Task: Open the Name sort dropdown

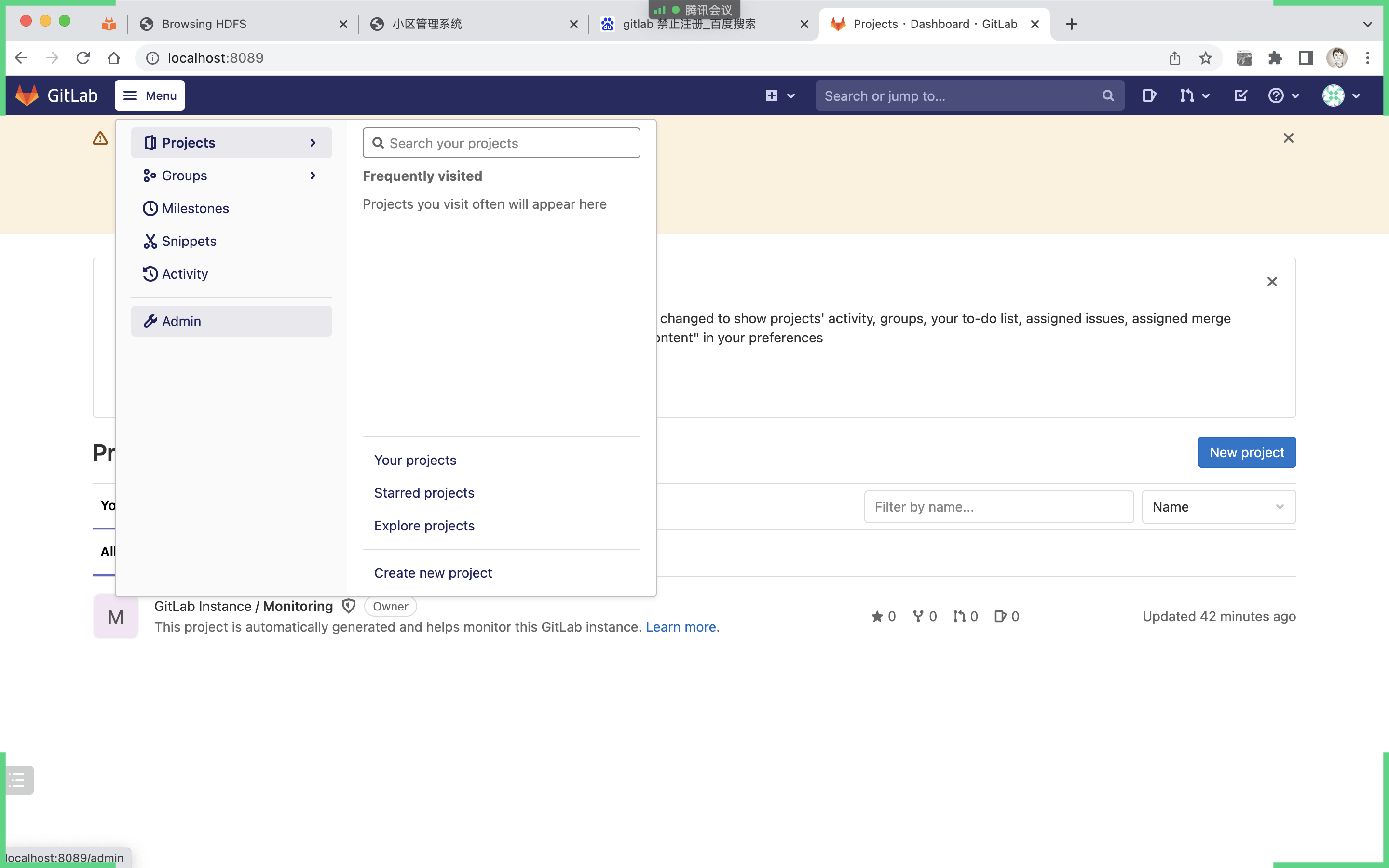Action: pyautogui.click(x=1218, y=506)
